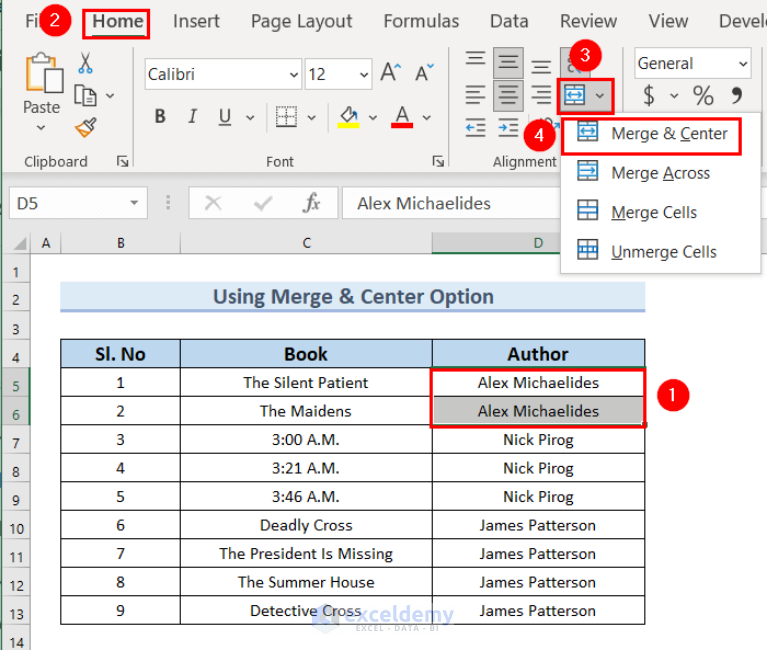Apply yellow fill color bucket

click(348, 117)
